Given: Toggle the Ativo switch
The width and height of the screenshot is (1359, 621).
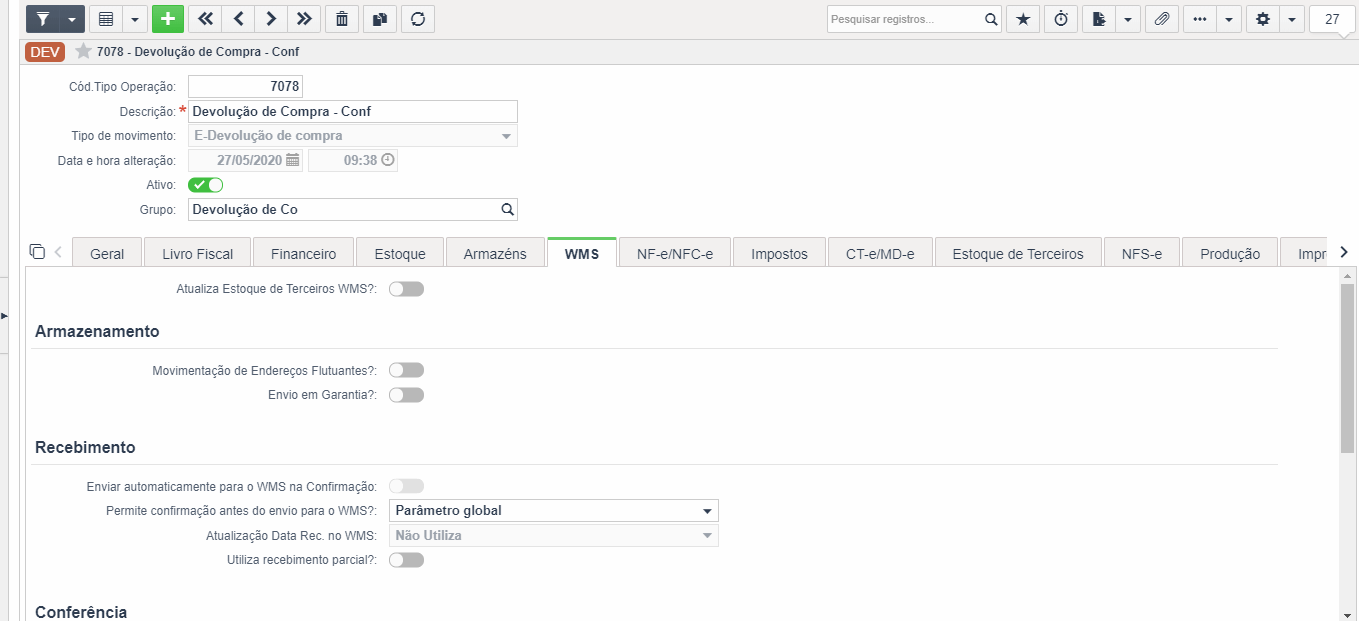Looking at the screenshot, I should coord(205,185).
